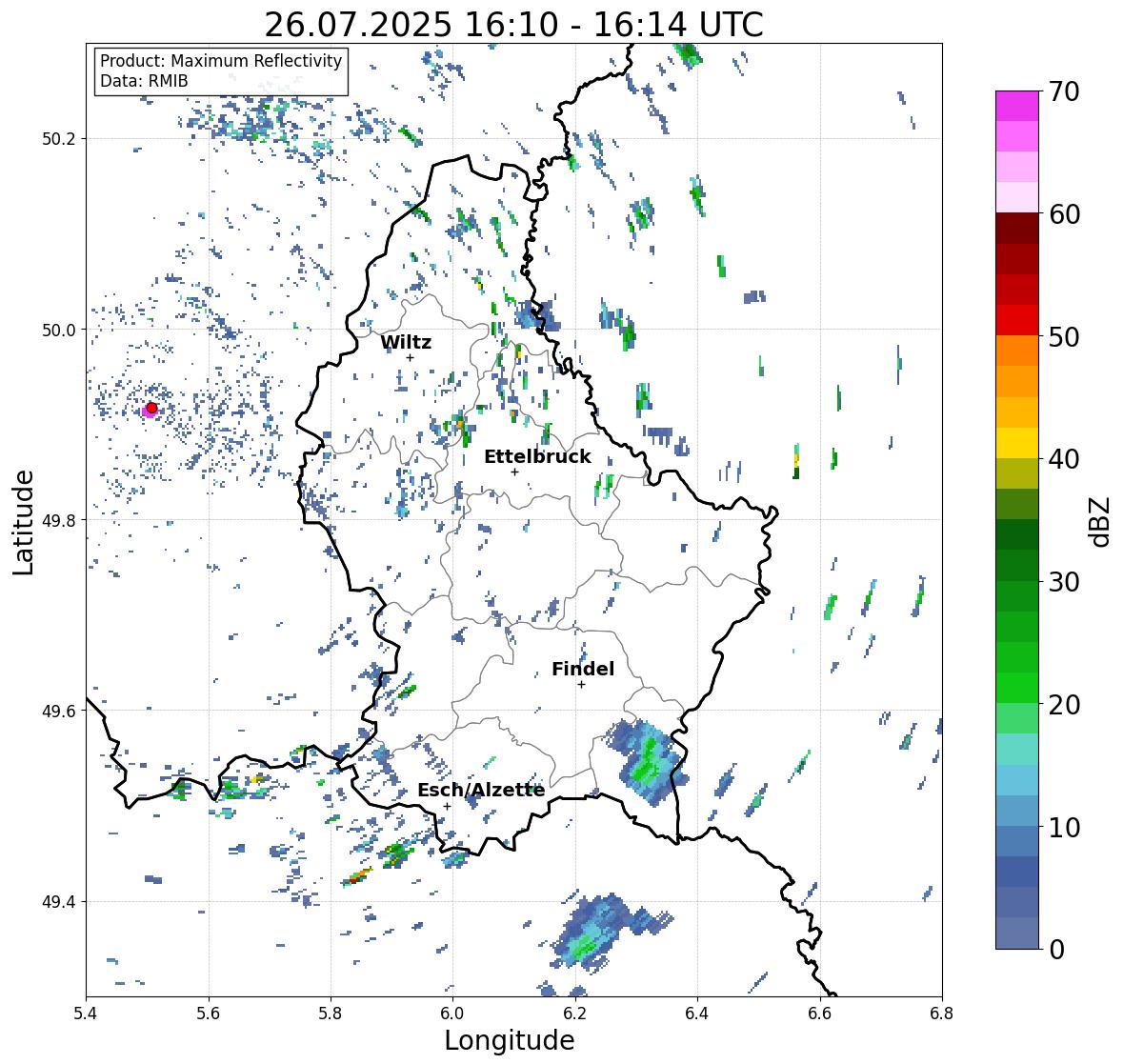Click the 6.2 longitude tick label
This screenshot has width=1123, height=1064.
click(575, 1014)
